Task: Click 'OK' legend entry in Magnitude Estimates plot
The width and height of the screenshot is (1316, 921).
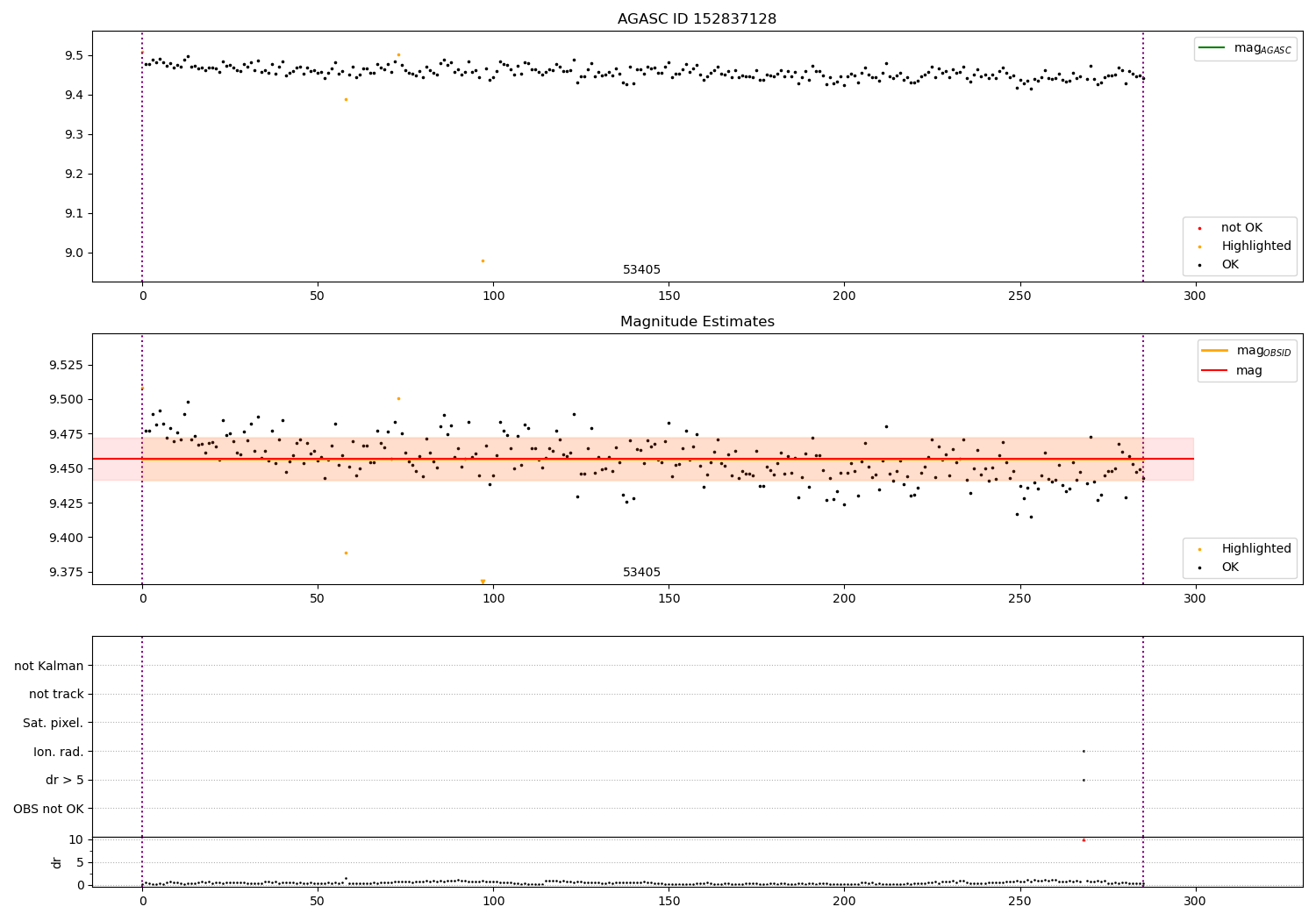Action: pos(1230,567)
